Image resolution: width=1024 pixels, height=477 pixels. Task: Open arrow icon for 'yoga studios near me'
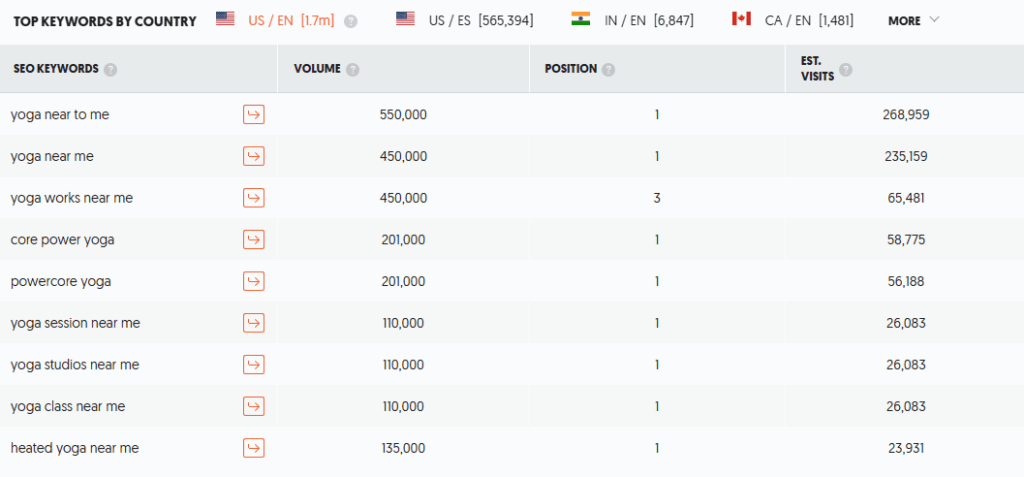click(253, 365)
